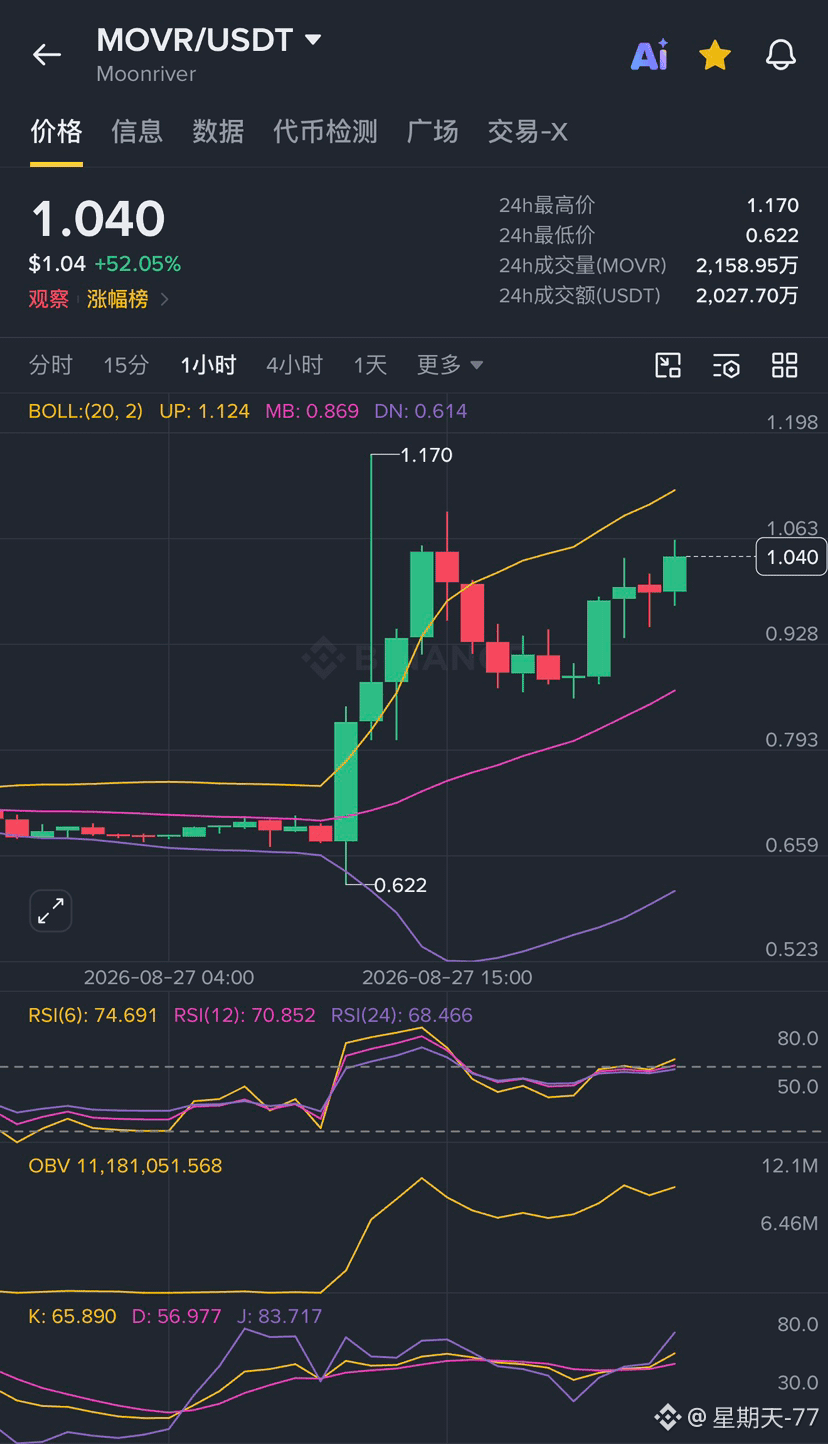Tap the large 1.040 last price
The image size is (828, 1444).
(98, 219)
